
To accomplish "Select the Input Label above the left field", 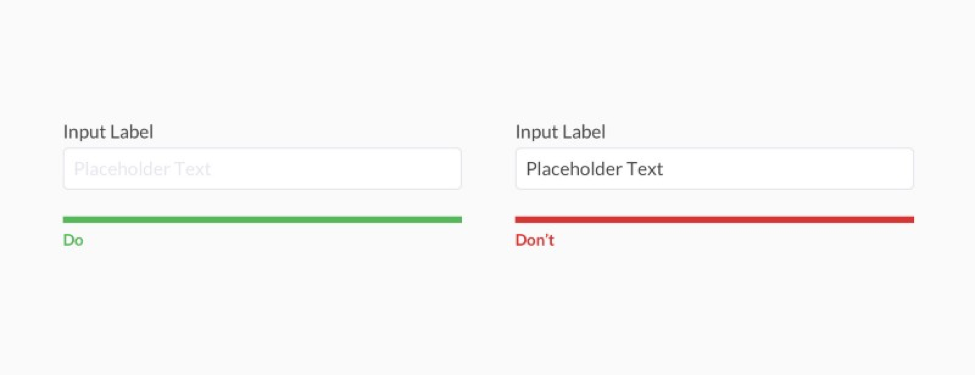I will [108, 132].
